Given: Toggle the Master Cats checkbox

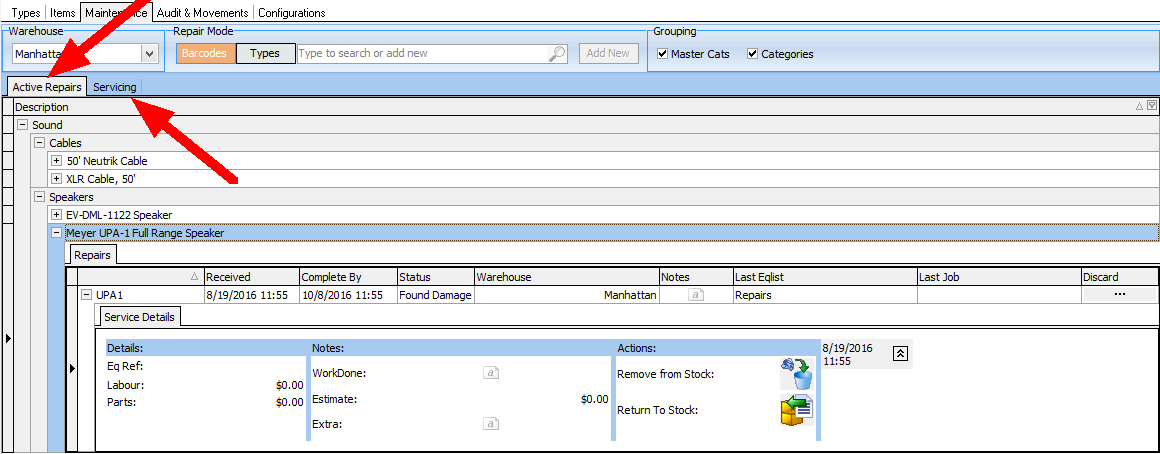Looking at the screenshot, I should [663, 54].
